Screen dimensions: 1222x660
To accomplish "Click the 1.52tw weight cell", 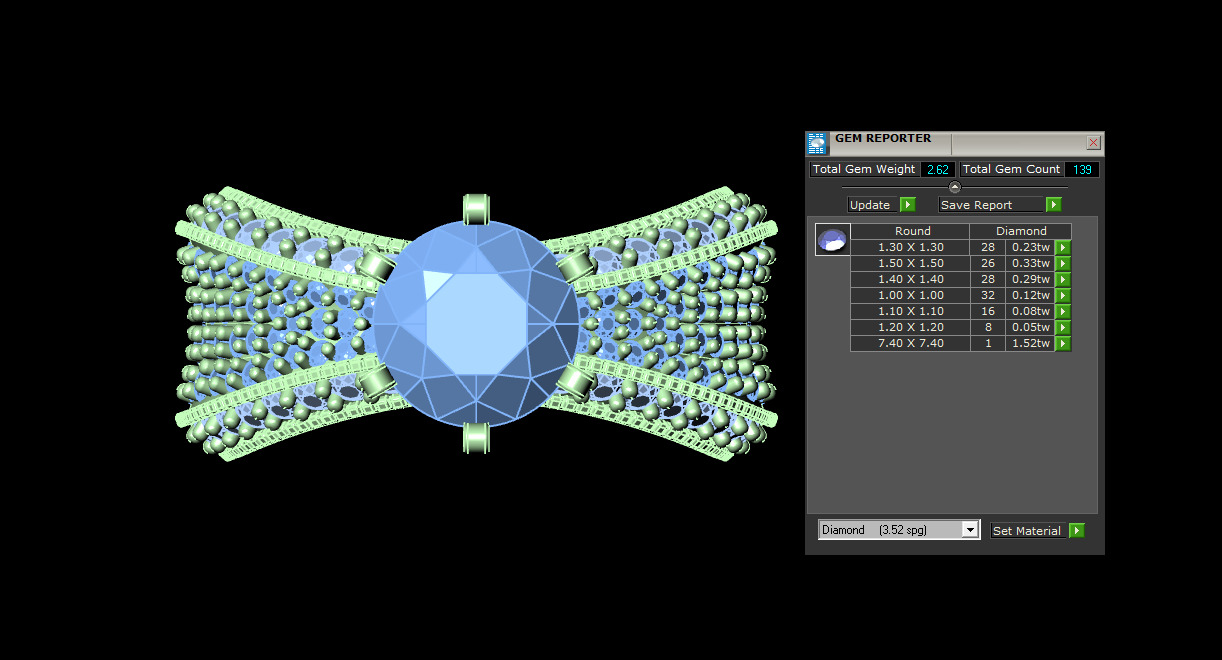I will point(1030,344).
